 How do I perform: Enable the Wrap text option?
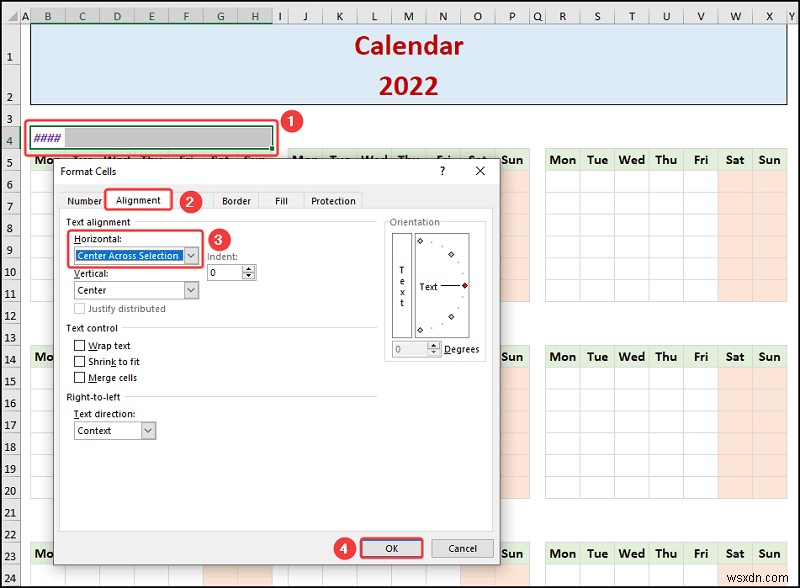click(x=81, y=345)
